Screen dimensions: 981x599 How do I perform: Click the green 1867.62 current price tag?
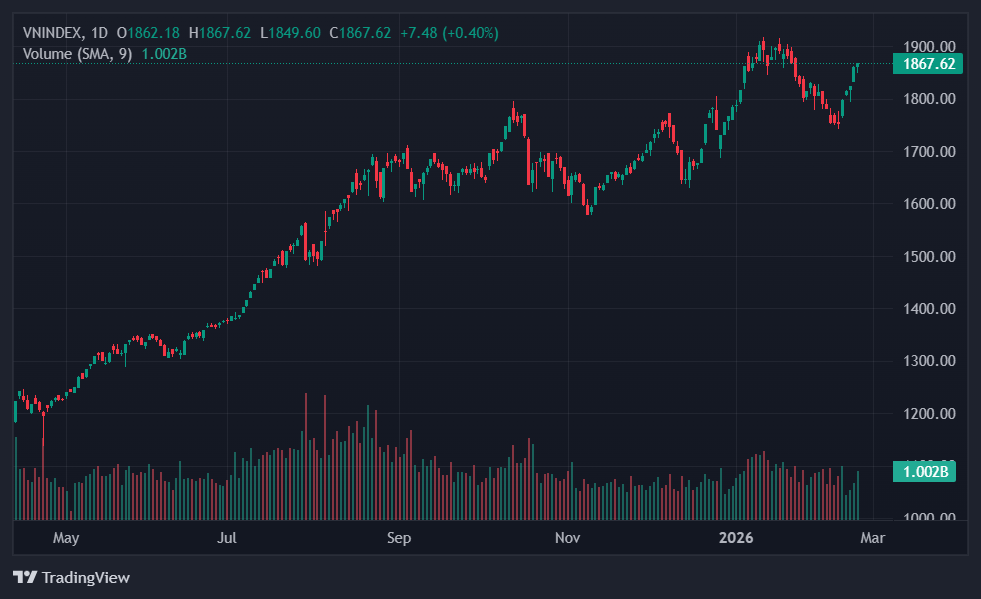coord(928,64)
